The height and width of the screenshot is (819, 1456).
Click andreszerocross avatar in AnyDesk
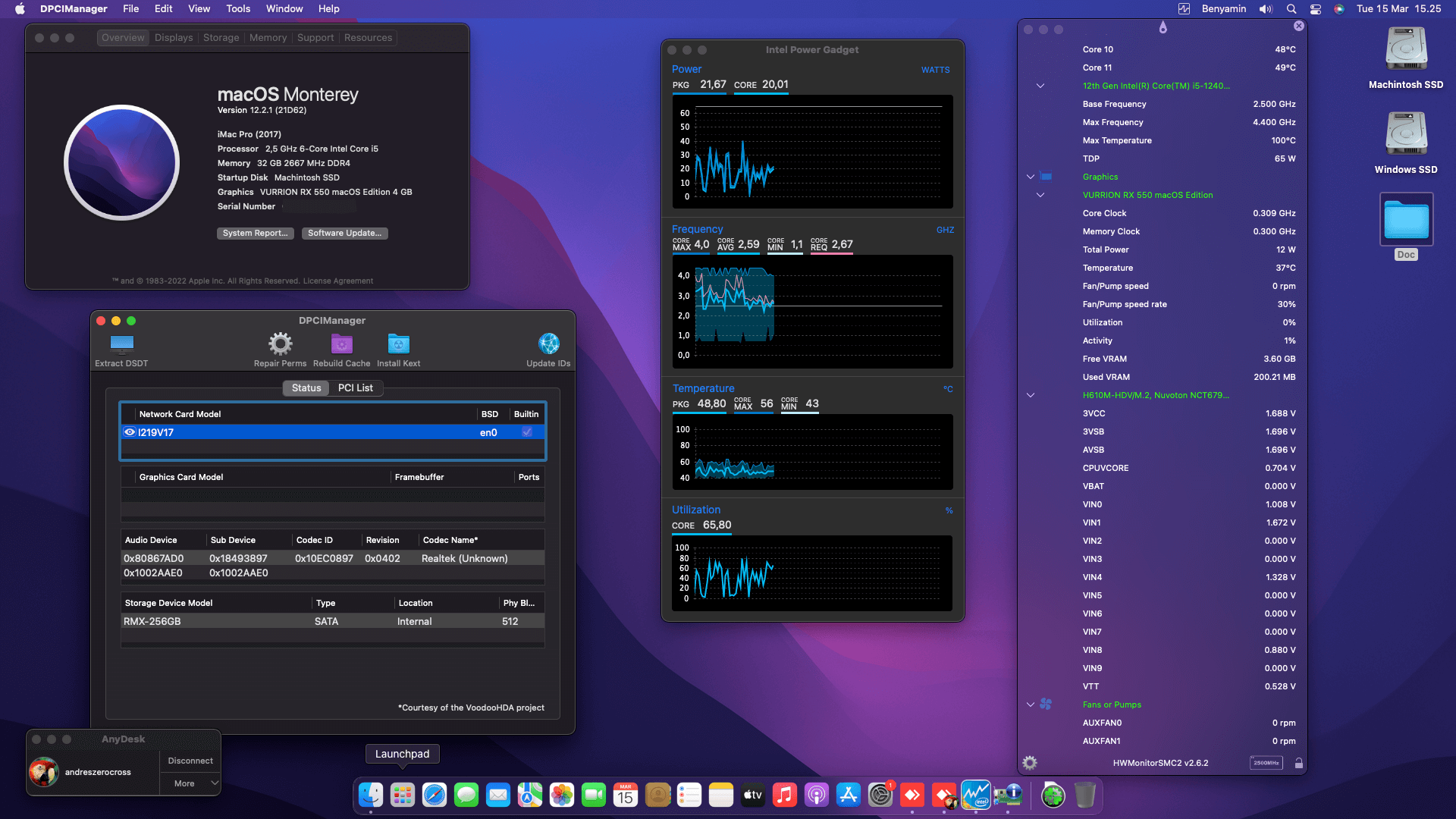(44, 772)
